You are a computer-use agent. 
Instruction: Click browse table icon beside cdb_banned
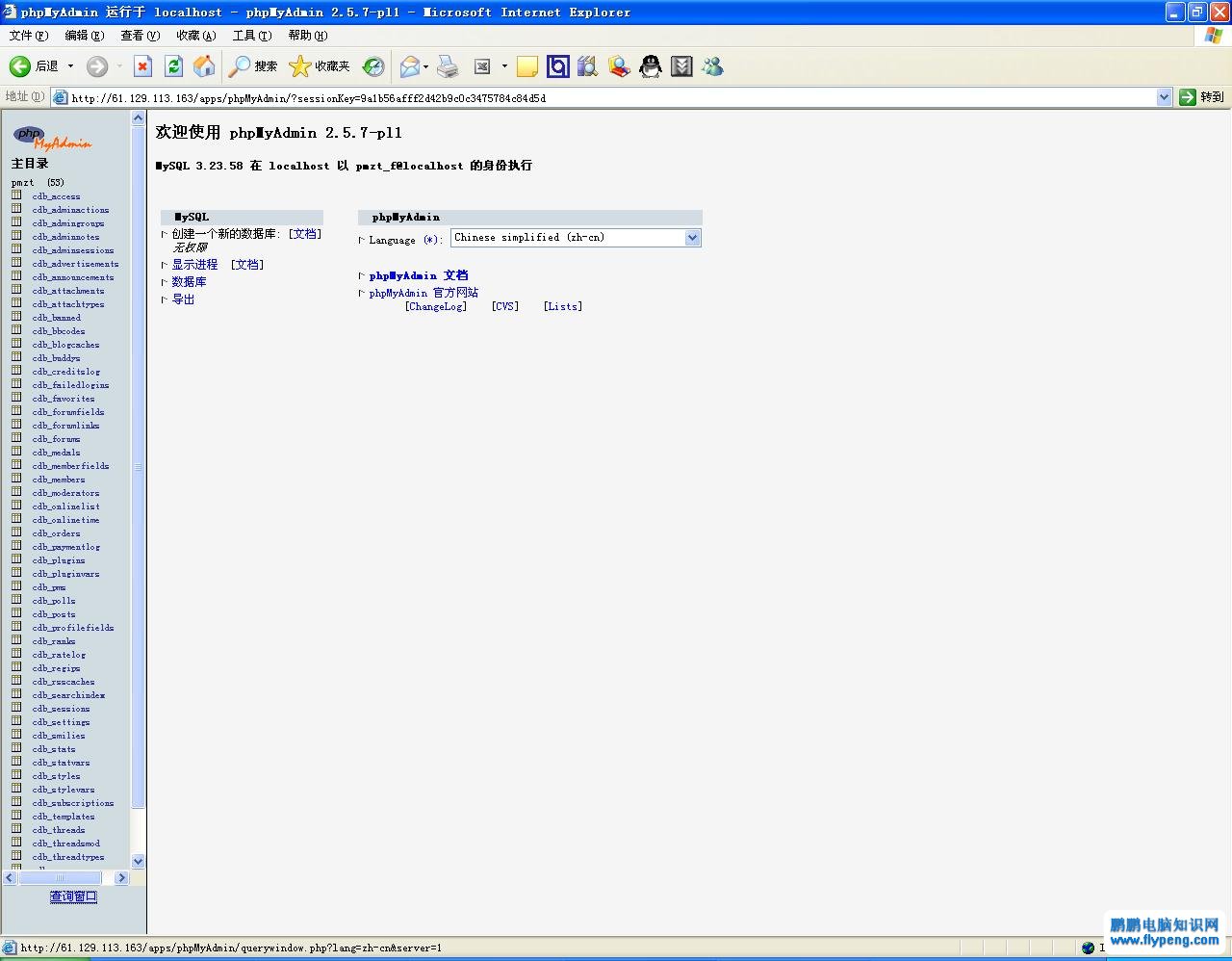click(16, 317)
